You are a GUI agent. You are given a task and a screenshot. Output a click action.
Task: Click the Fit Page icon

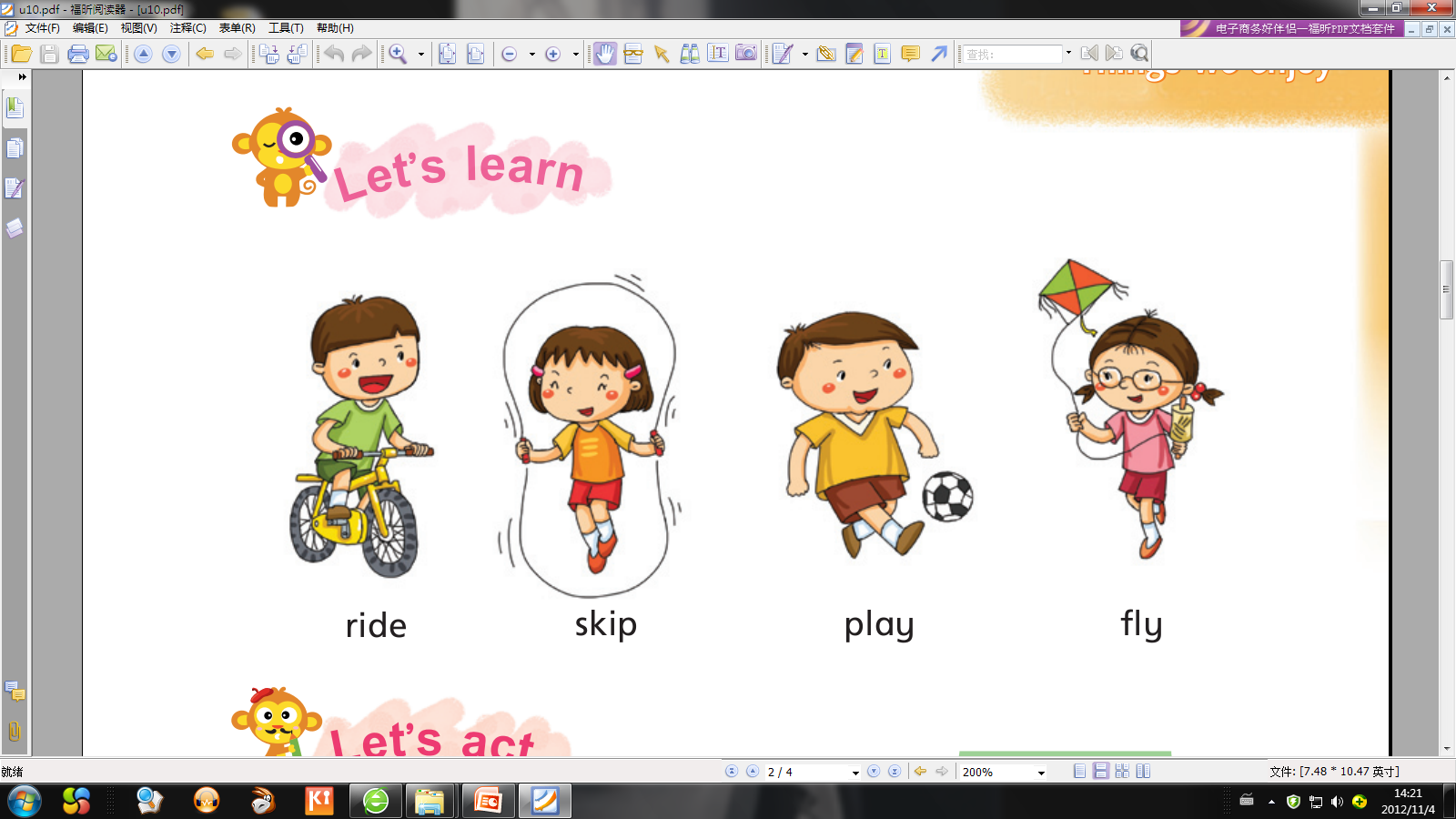(x=447, y=54)
